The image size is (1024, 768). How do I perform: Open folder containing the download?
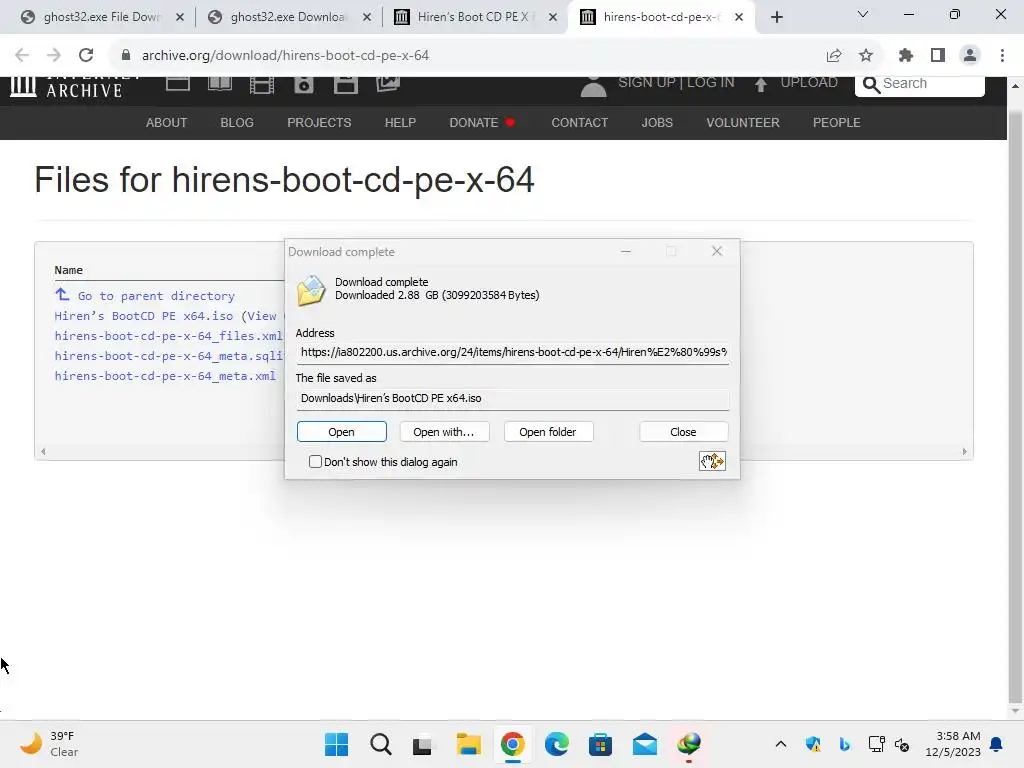(548, 432)
